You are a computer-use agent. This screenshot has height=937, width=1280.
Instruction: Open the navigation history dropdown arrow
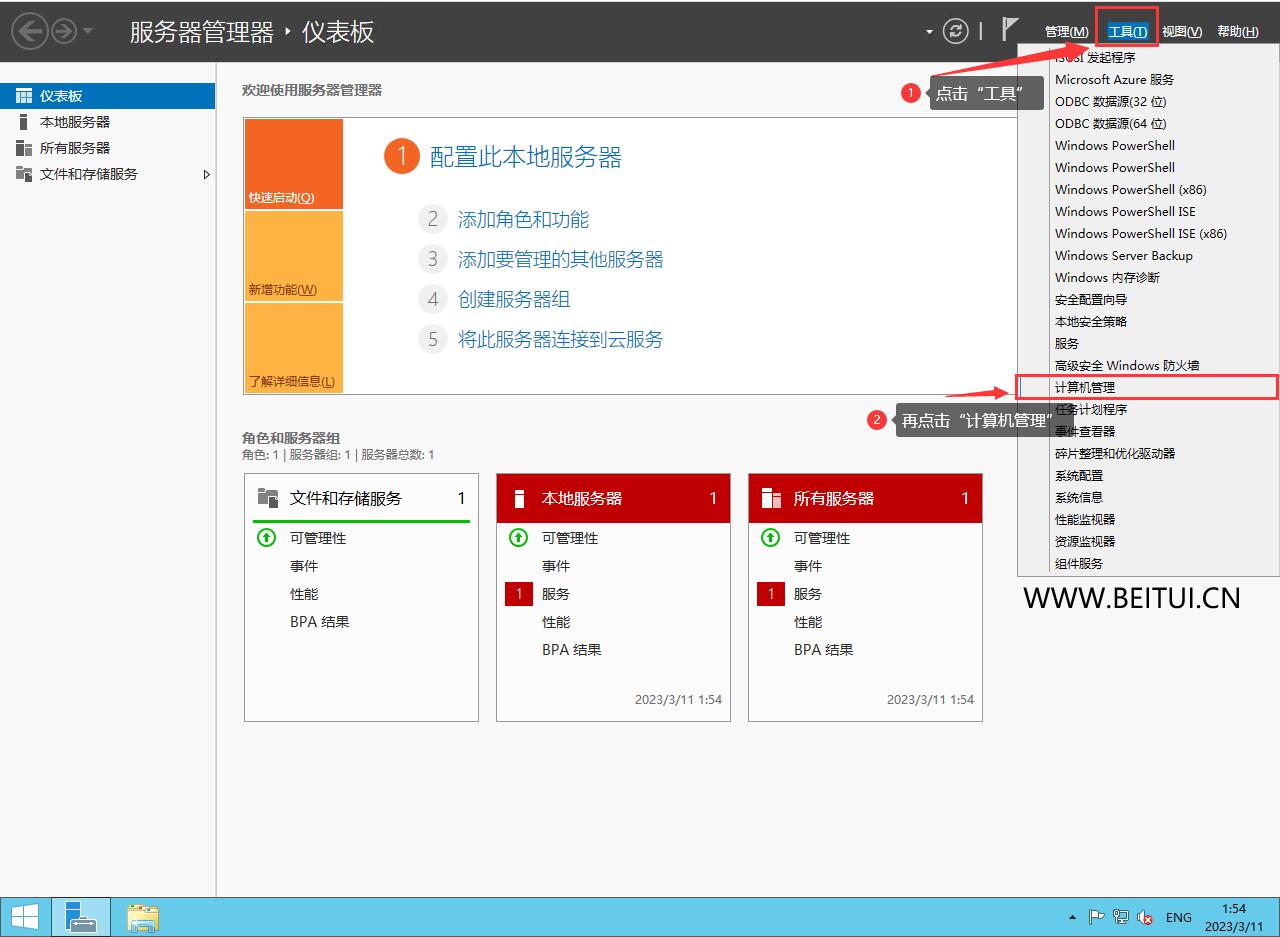click(88, 31)
